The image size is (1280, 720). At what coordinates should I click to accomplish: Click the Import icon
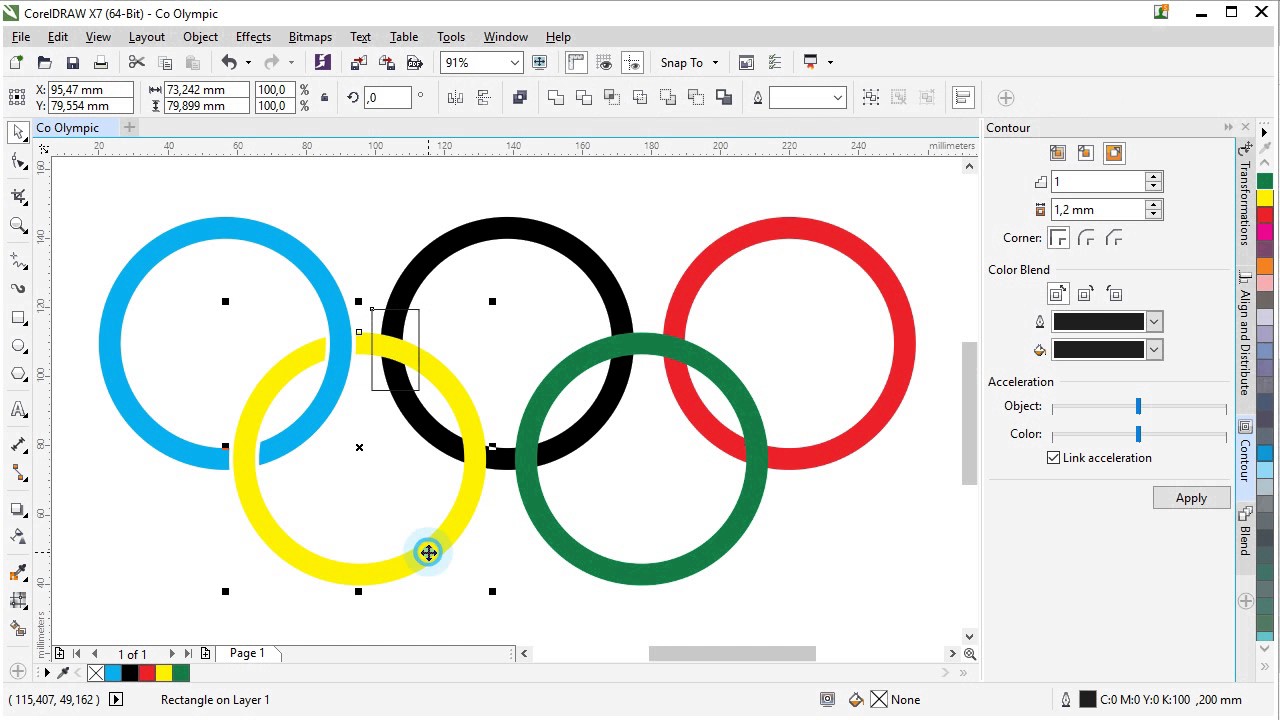359,63
